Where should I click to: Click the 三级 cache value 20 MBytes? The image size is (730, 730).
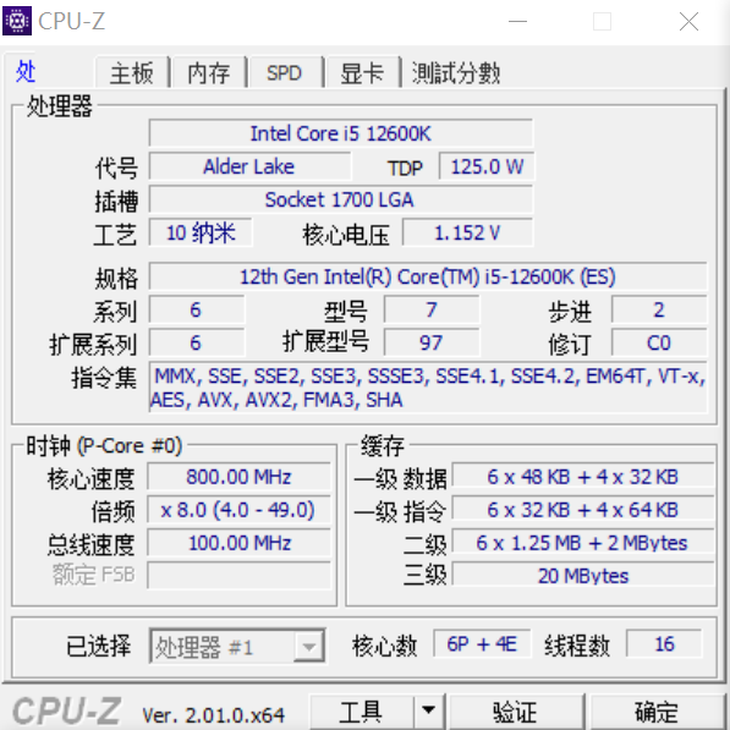point(583,576)
